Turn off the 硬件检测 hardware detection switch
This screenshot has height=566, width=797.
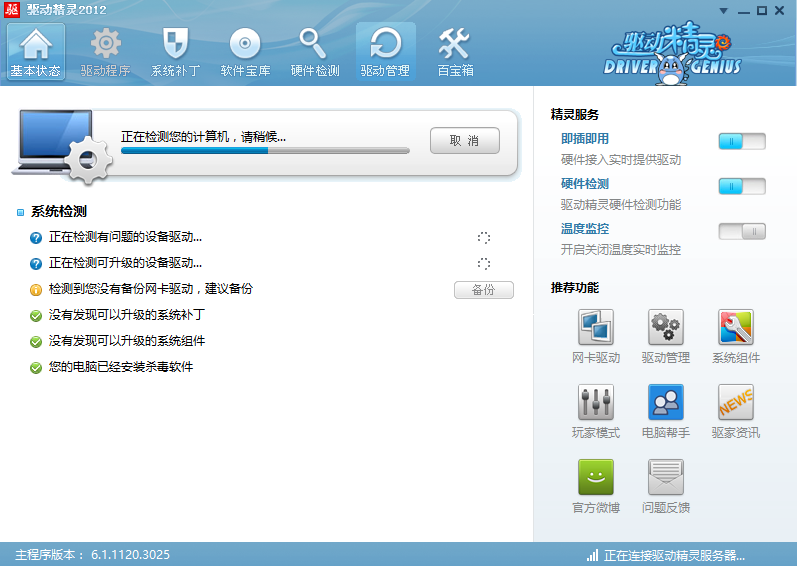coord(741,186)
